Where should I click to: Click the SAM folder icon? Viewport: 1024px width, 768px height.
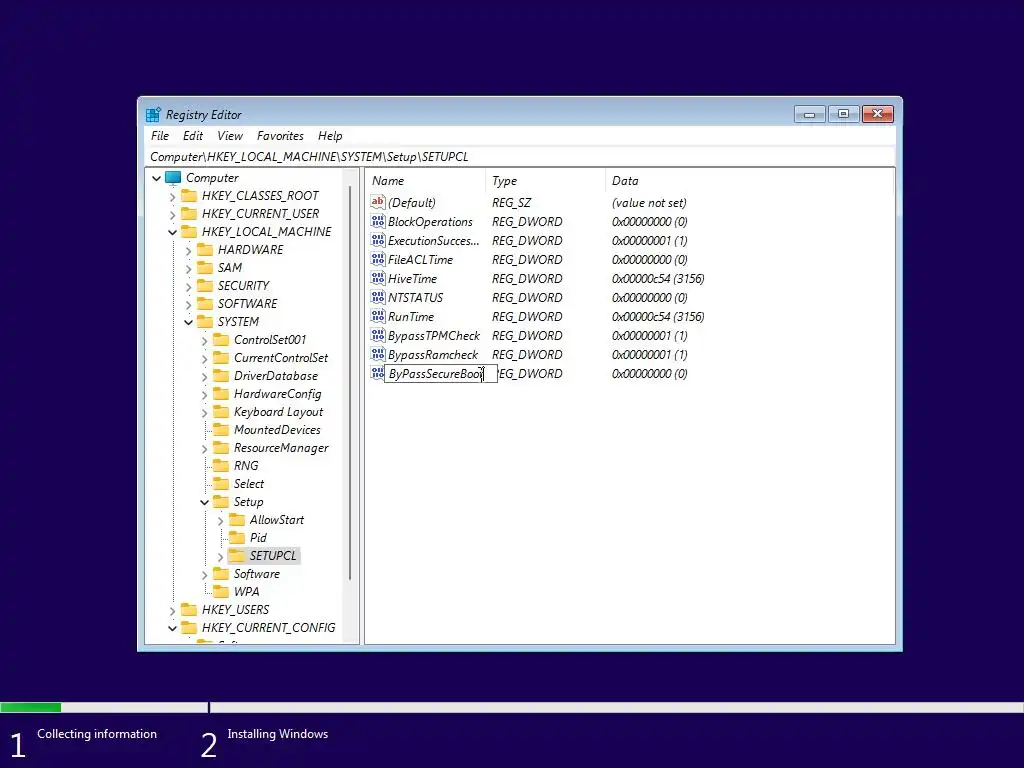pyautogui.click(x=205, y=268)
